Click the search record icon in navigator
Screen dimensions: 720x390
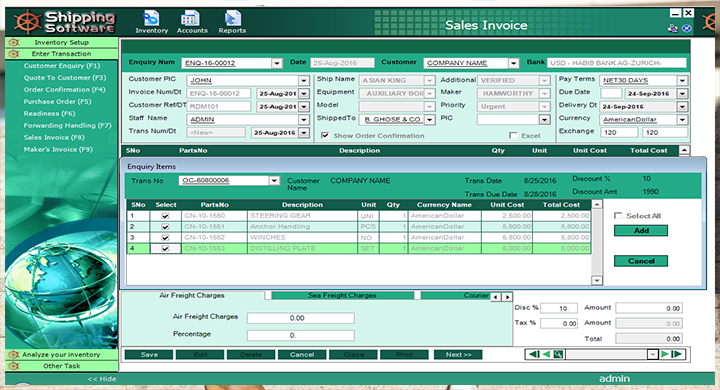click(x=558, y=354)
